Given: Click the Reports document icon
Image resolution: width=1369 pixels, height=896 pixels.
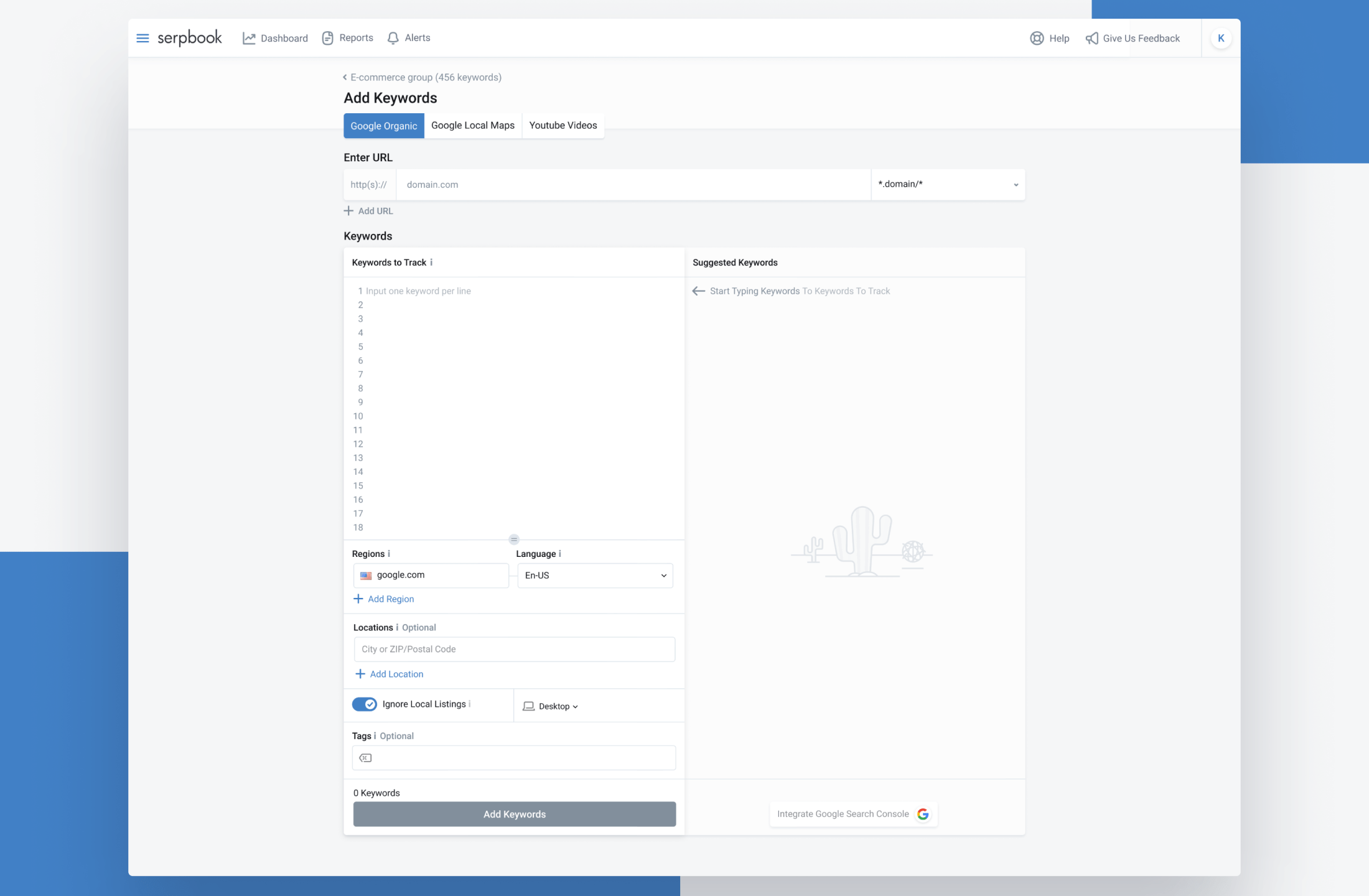Looking at the screenshot, I should coord(327,38).
